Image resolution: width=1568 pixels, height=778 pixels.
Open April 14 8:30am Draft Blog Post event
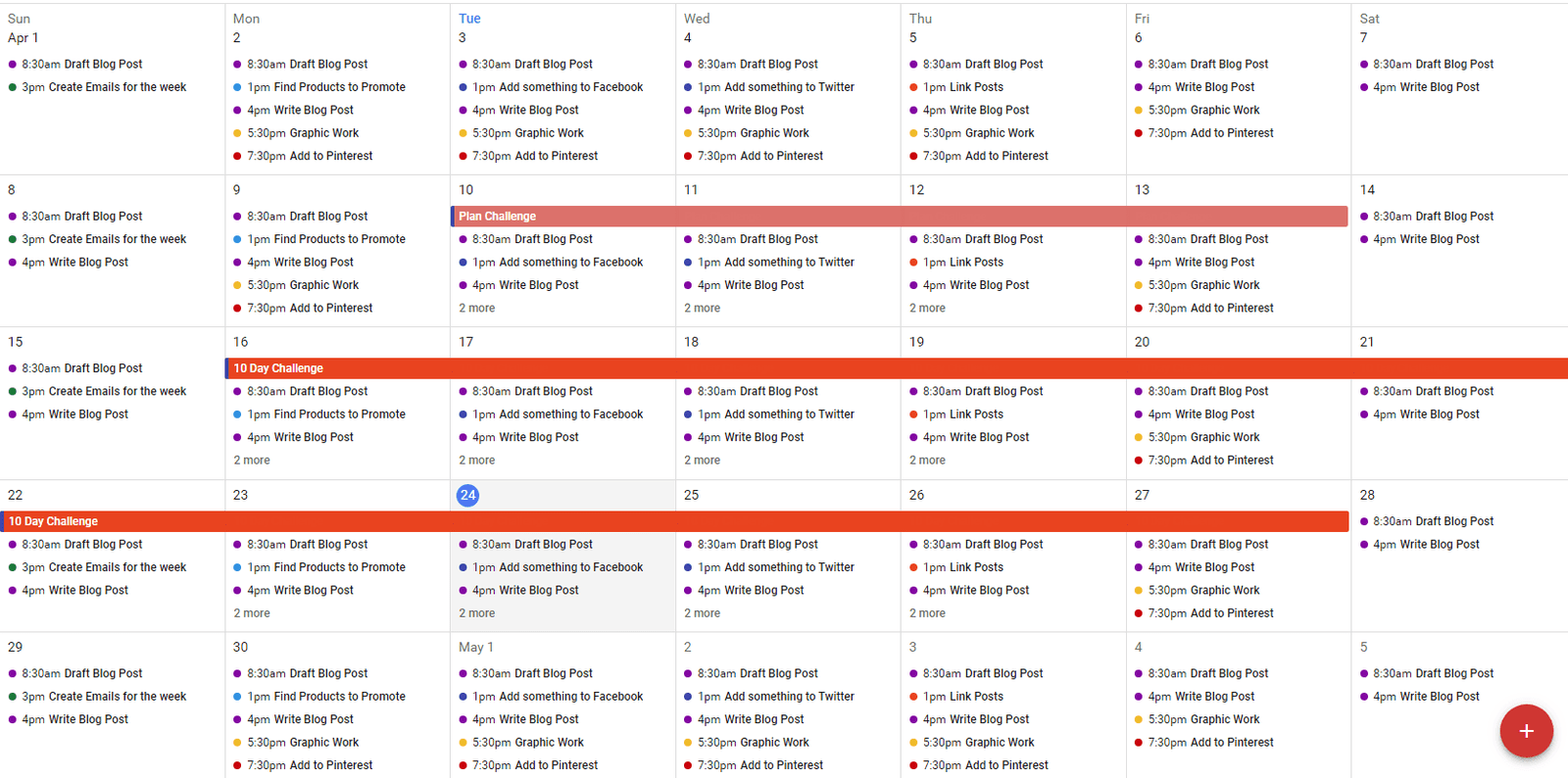point(1427,217)
